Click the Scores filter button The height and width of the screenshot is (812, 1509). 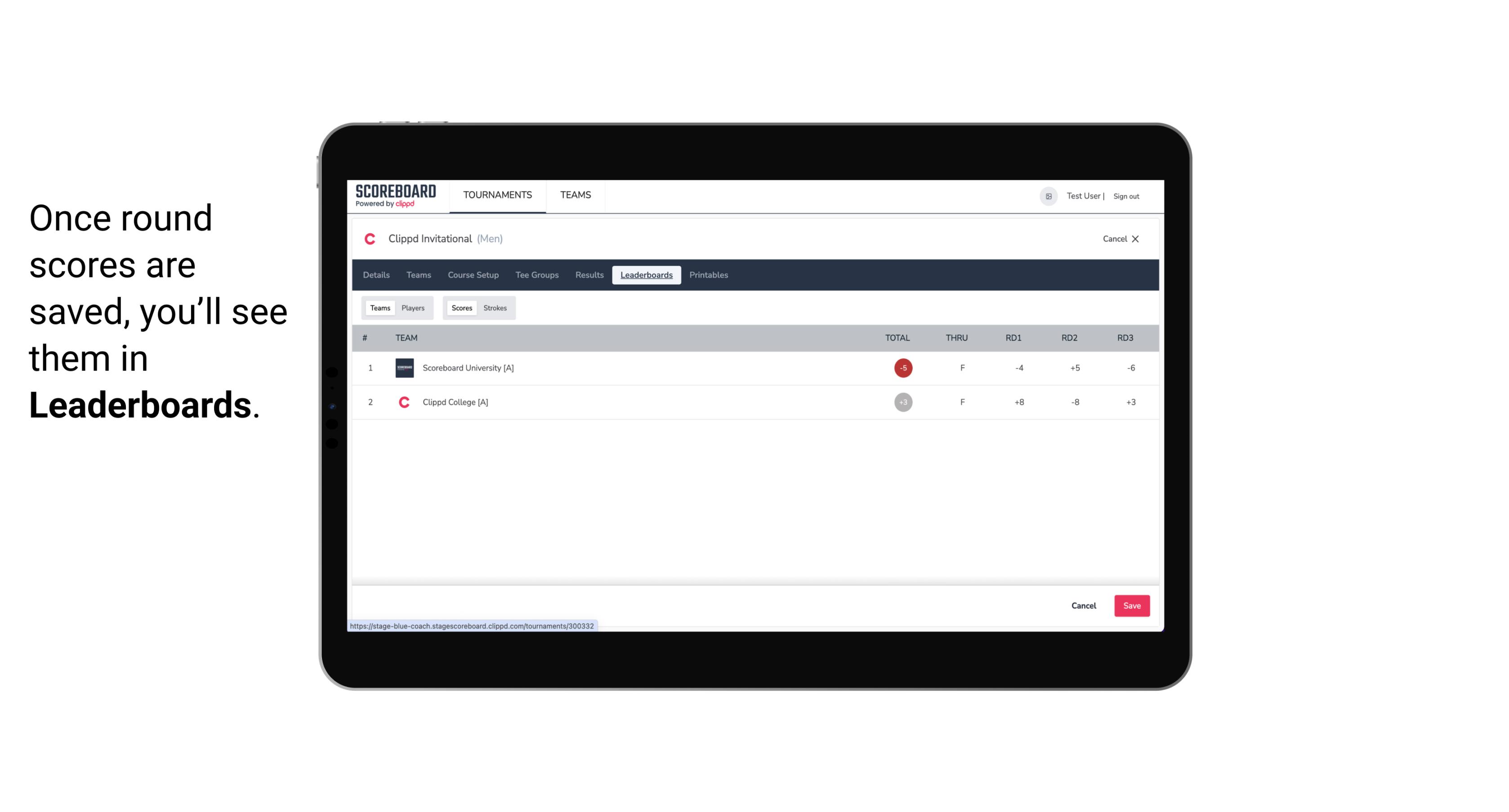point(461,308)
